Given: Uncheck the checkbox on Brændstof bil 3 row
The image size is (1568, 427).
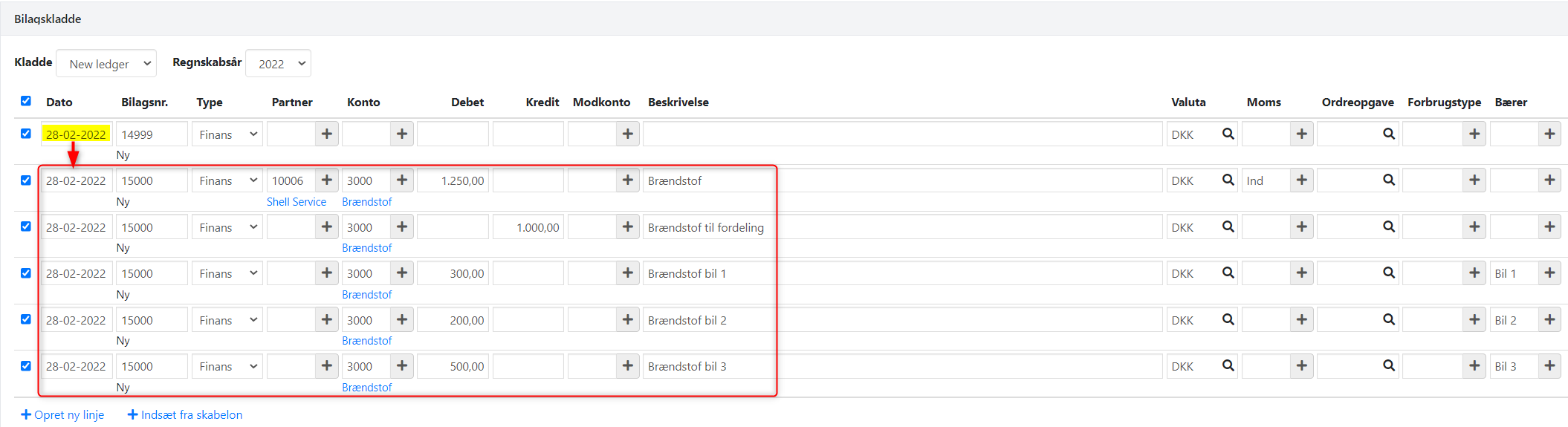Looking at the screenshot, I should (x=26, y=366).
